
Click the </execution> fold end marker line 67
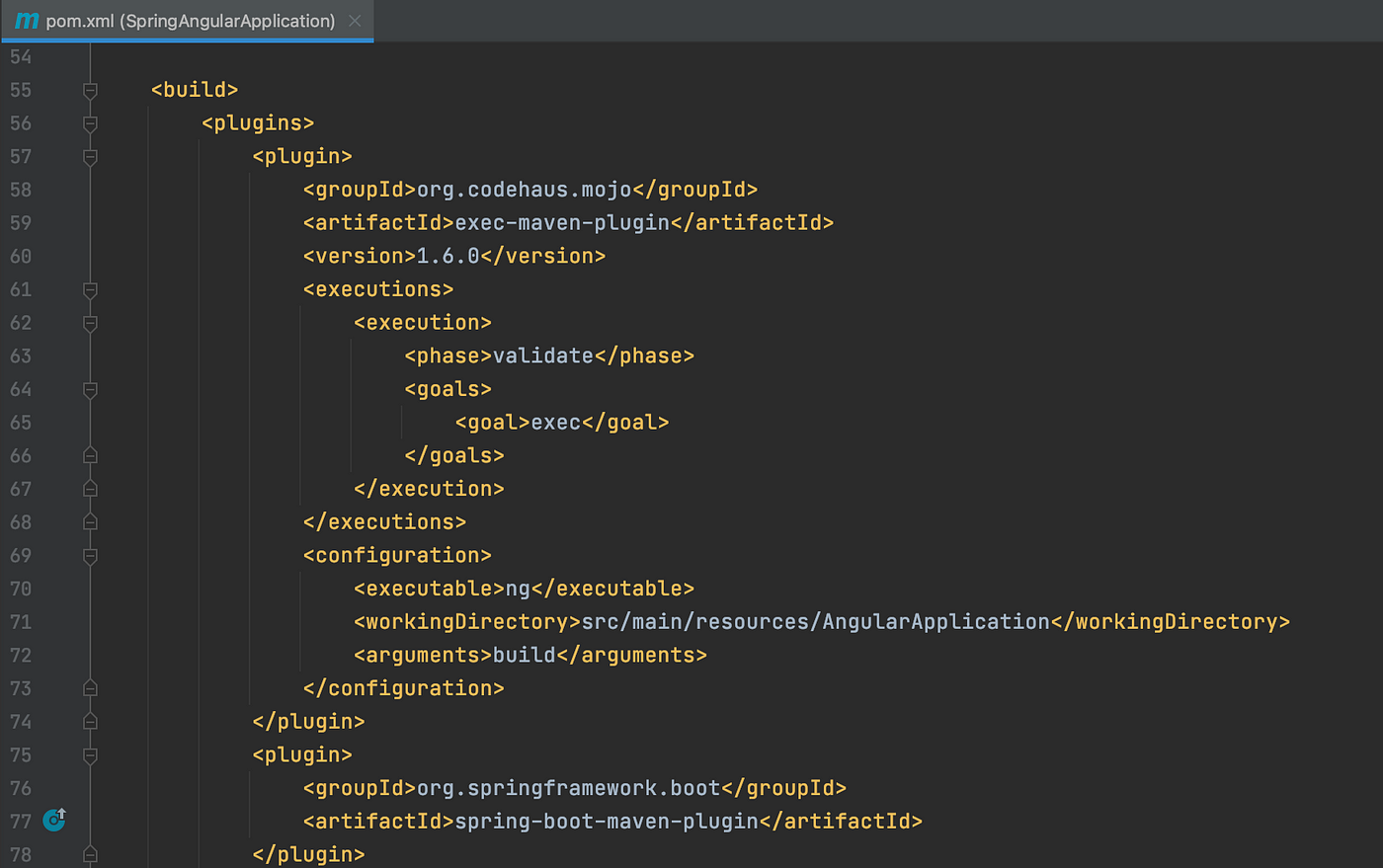(90, 489)
